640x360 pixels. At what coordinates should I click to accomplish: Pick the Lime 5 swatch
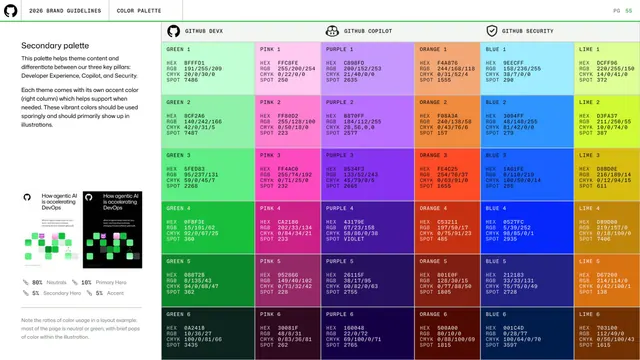(x=607, y=280)
